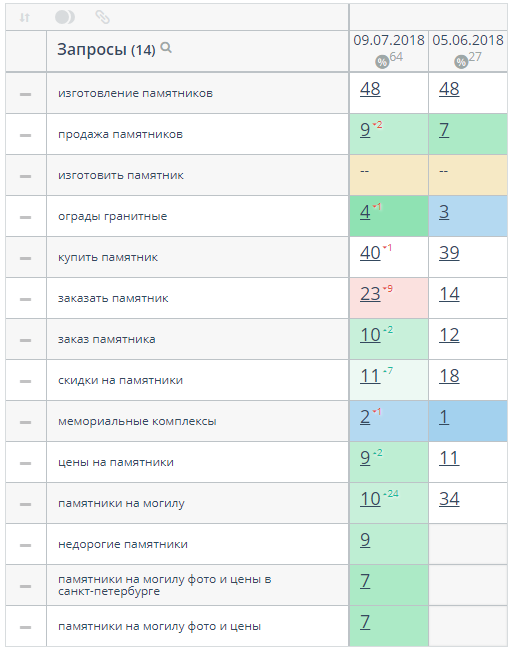Select the query скидки на памятники
Image resolution: width=512 pixels, height=651 pixels.
[x=120, y=380]
